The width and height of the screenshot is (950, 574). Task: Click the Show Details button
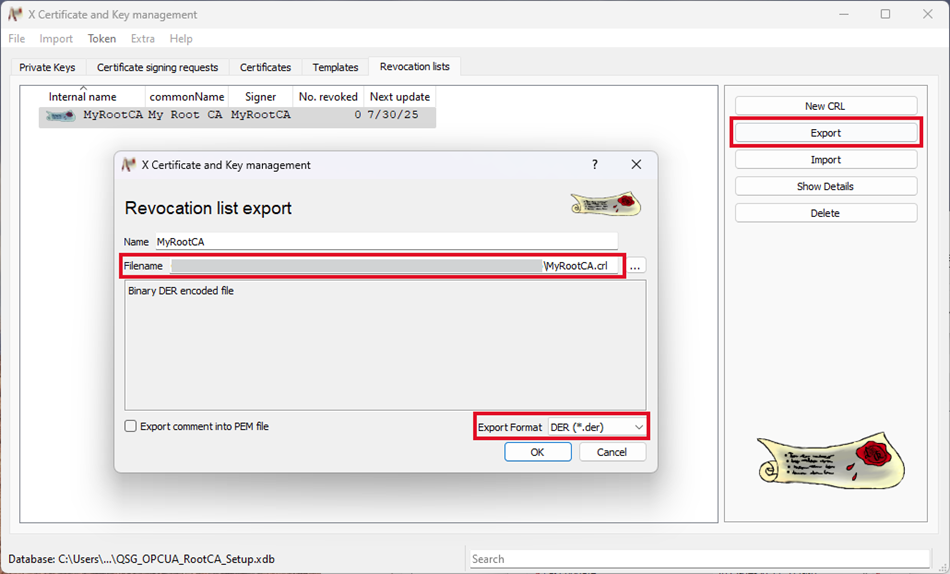click(x=825, y=186)
